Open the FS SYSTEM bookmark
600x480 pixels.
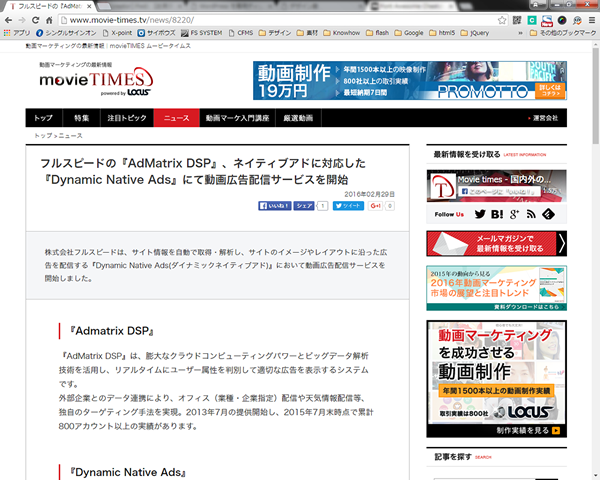click(202, 33)
